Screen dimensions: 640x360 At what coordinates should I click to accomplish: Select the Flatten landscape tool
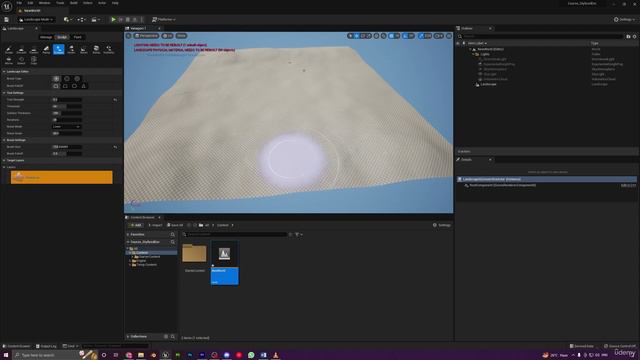(x=34, y=50)
